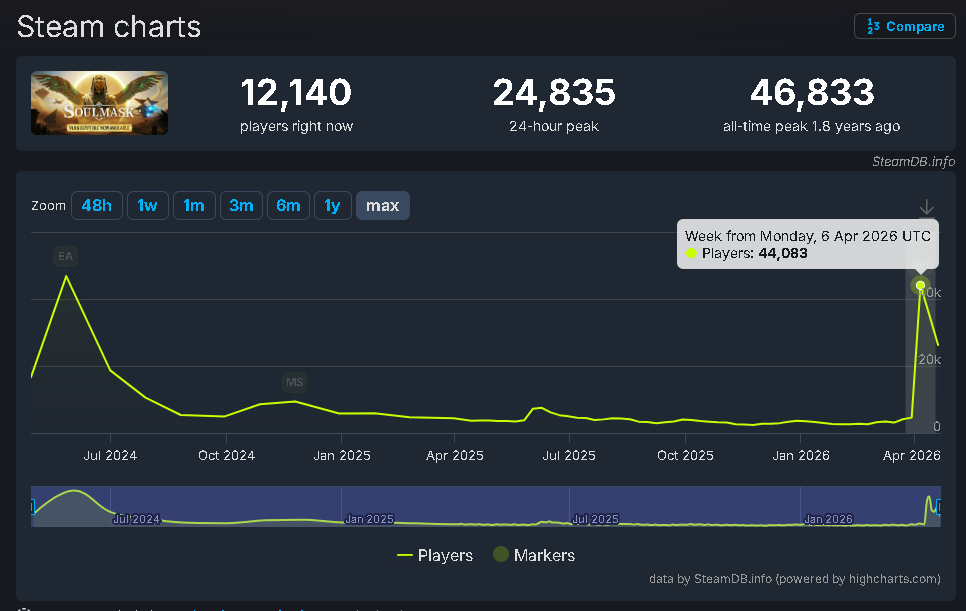Viewport: 966px width, 611px height.
Task: Set chart zoom to 6m
Action: (288, 206)
